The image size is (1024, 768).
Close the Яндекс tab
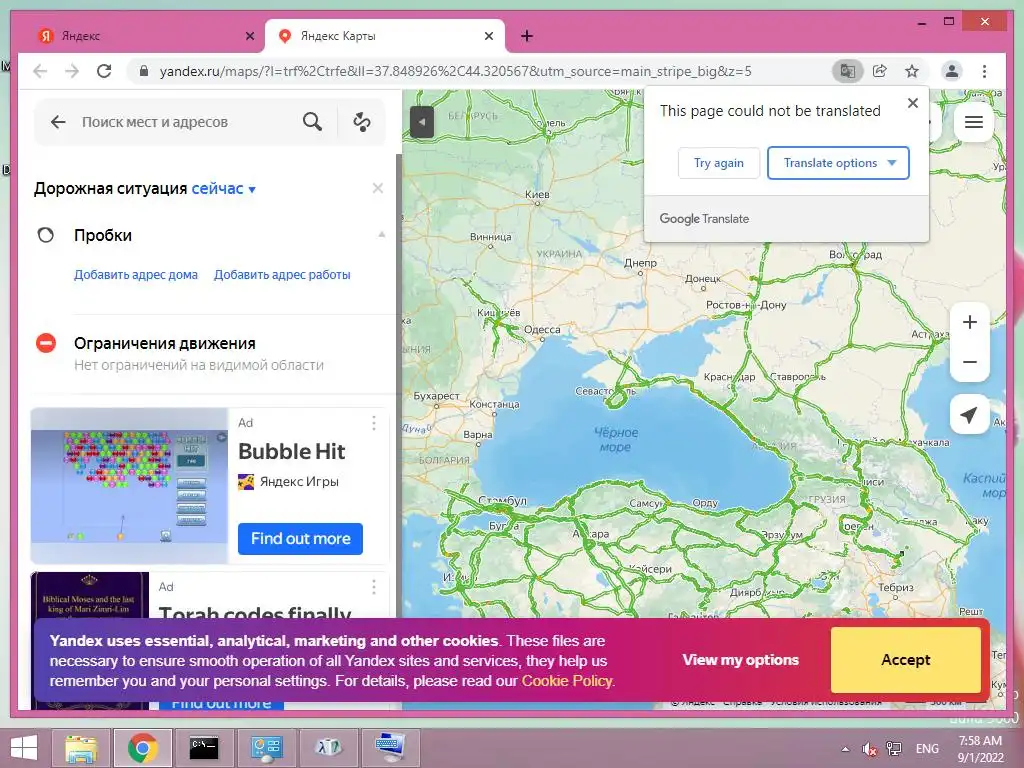[249, 37]
